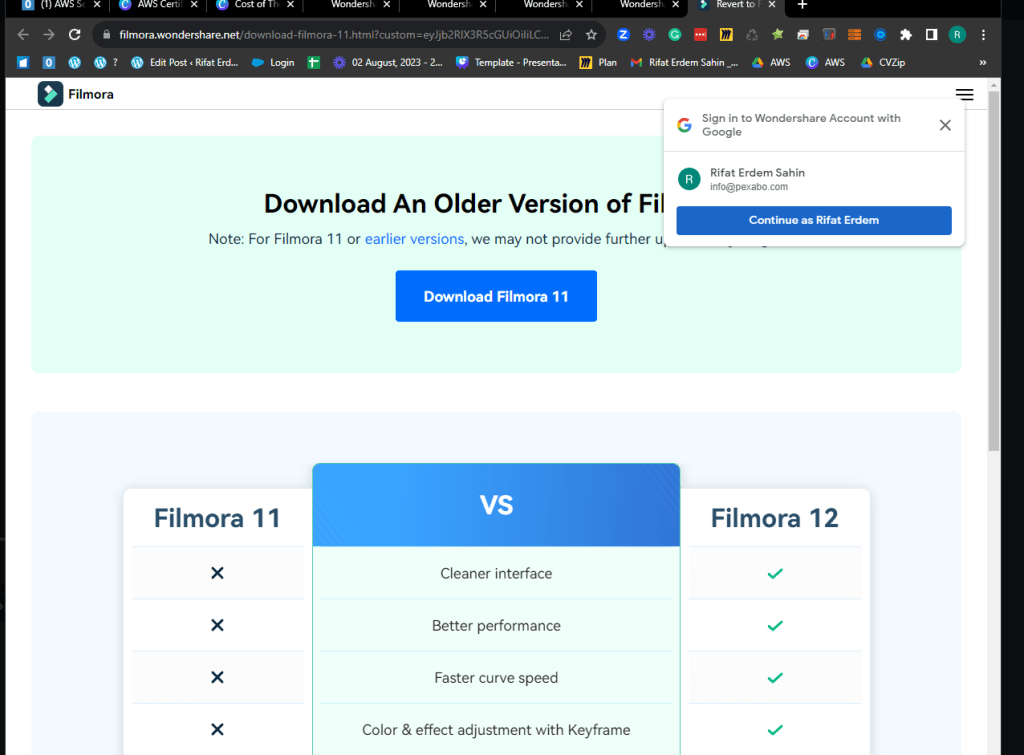This screenshot has width=1024, height=755.
Task: Open the Plan bookmark
Action: pyautogui.click(x=598, y=63)
